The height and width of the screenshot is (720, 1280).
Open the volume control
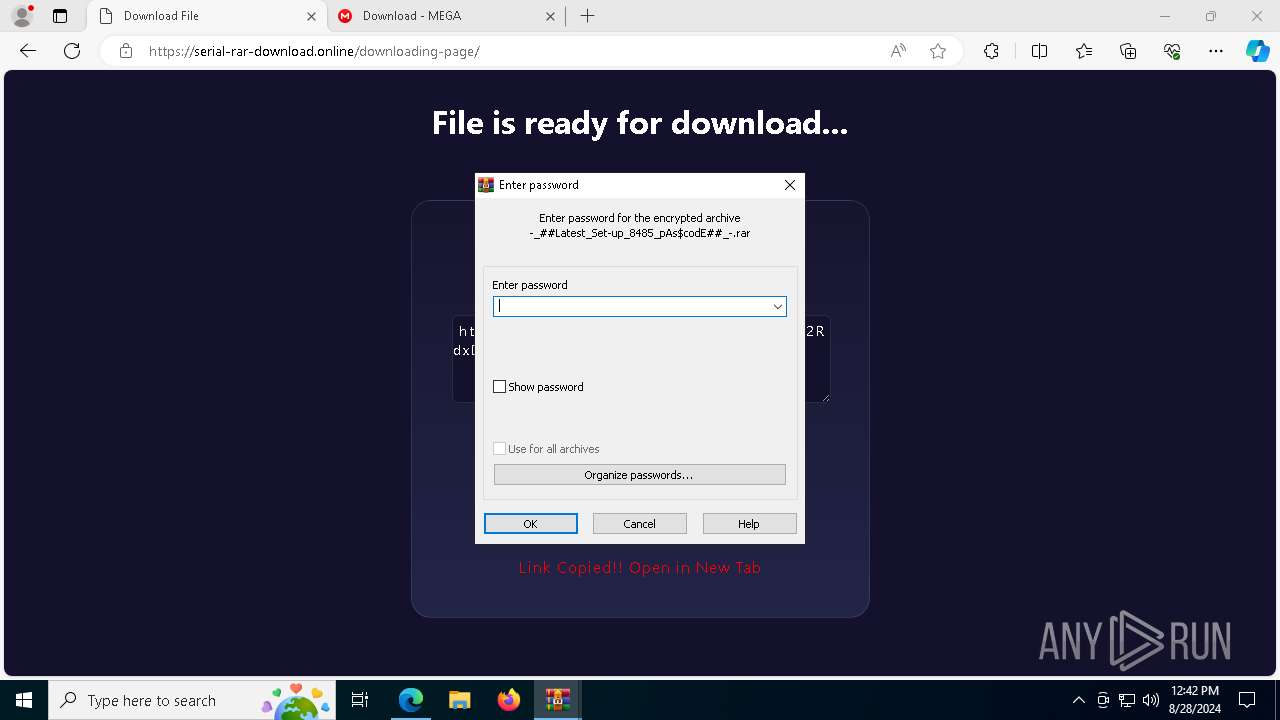[x=1150, y=700]
